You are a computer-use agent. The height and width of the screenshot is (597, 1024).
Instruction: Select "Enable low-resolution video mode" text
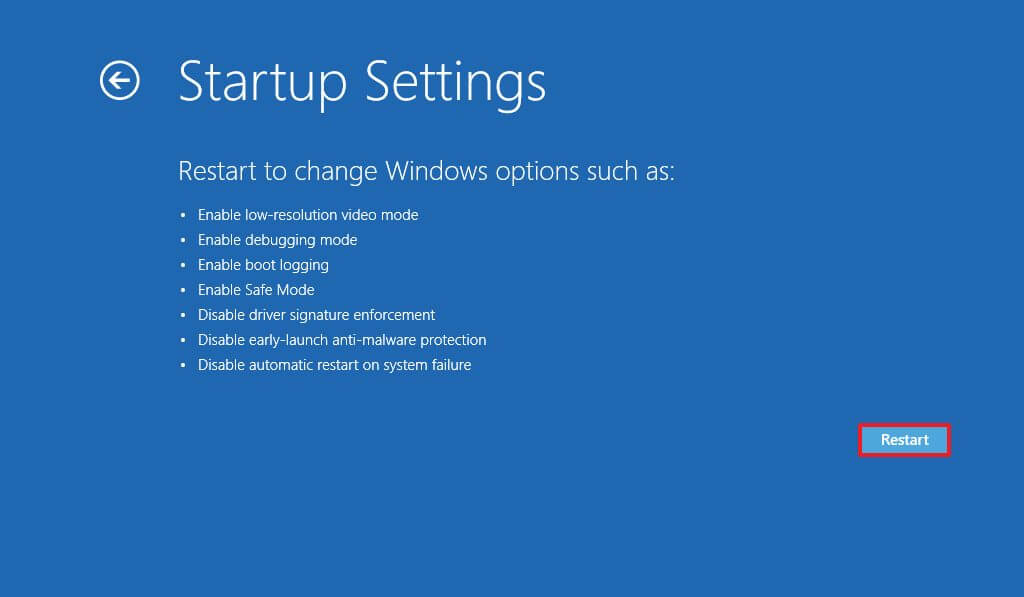point(308,215)
